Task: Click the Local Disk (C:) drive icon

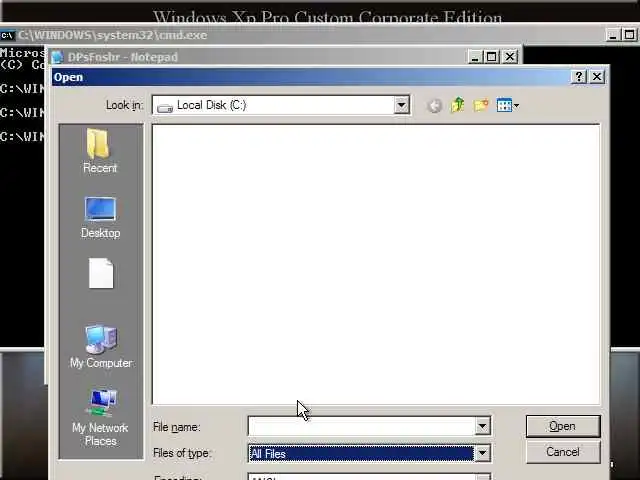Action: (x=165, y=107)
